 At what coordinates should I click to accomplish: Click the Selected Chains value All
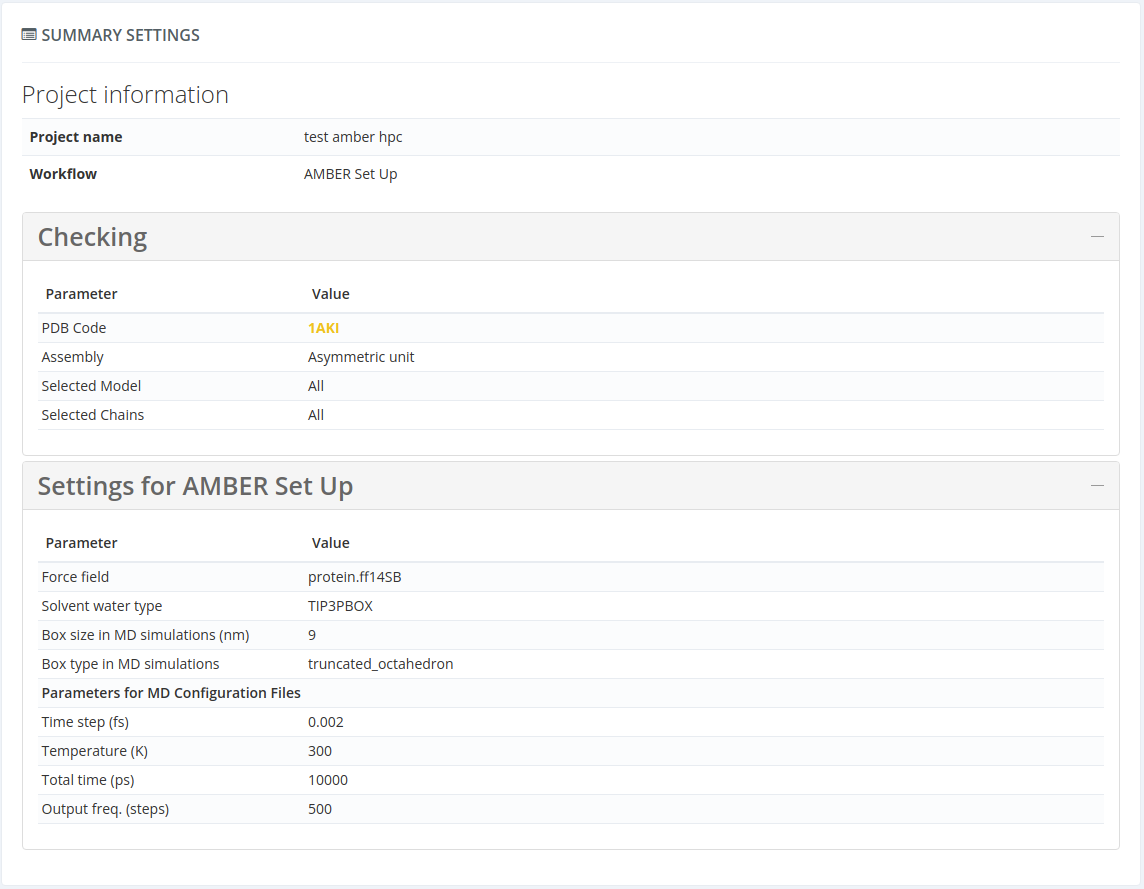pyautogui.click(x=316, y=414)
